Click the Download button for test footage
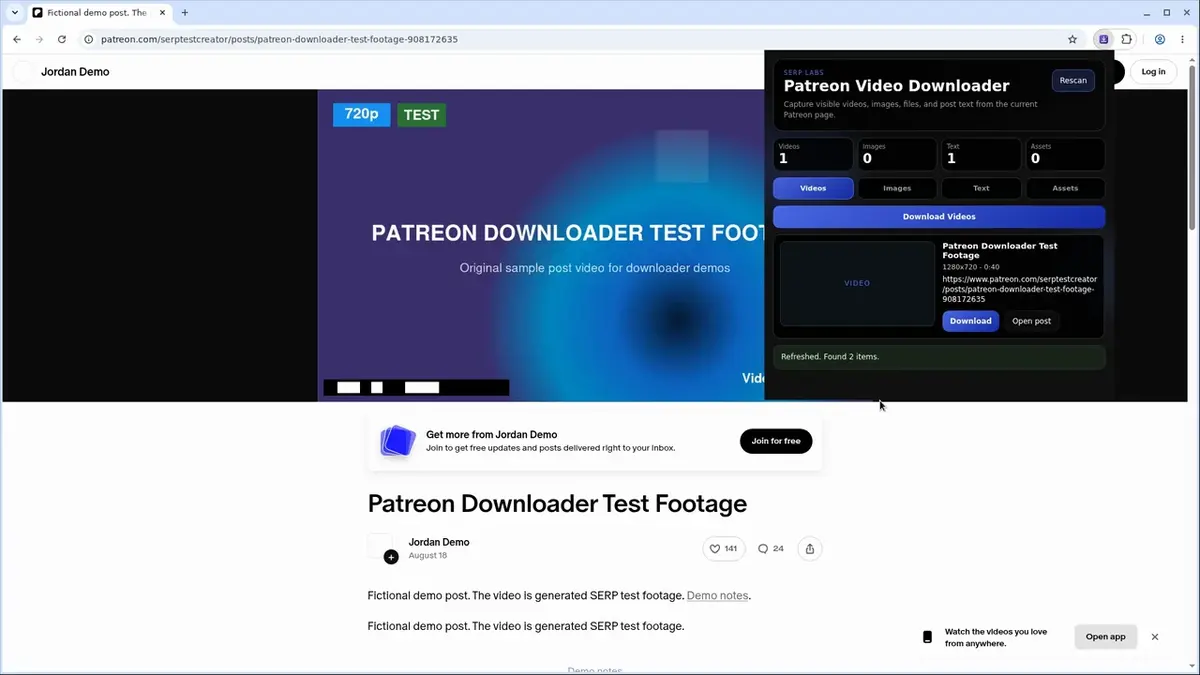Image resolution: width=1200 pixels, height=675 pixels. click(x=970, y=321)
